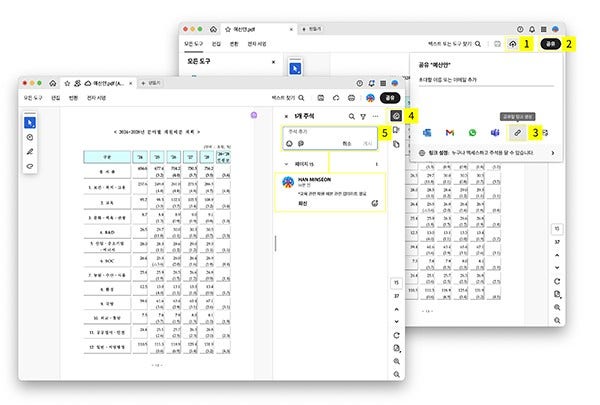Screen dimensions: 600x405
Task: Rotate page in front window navigation rail
Action: point(396,335)
